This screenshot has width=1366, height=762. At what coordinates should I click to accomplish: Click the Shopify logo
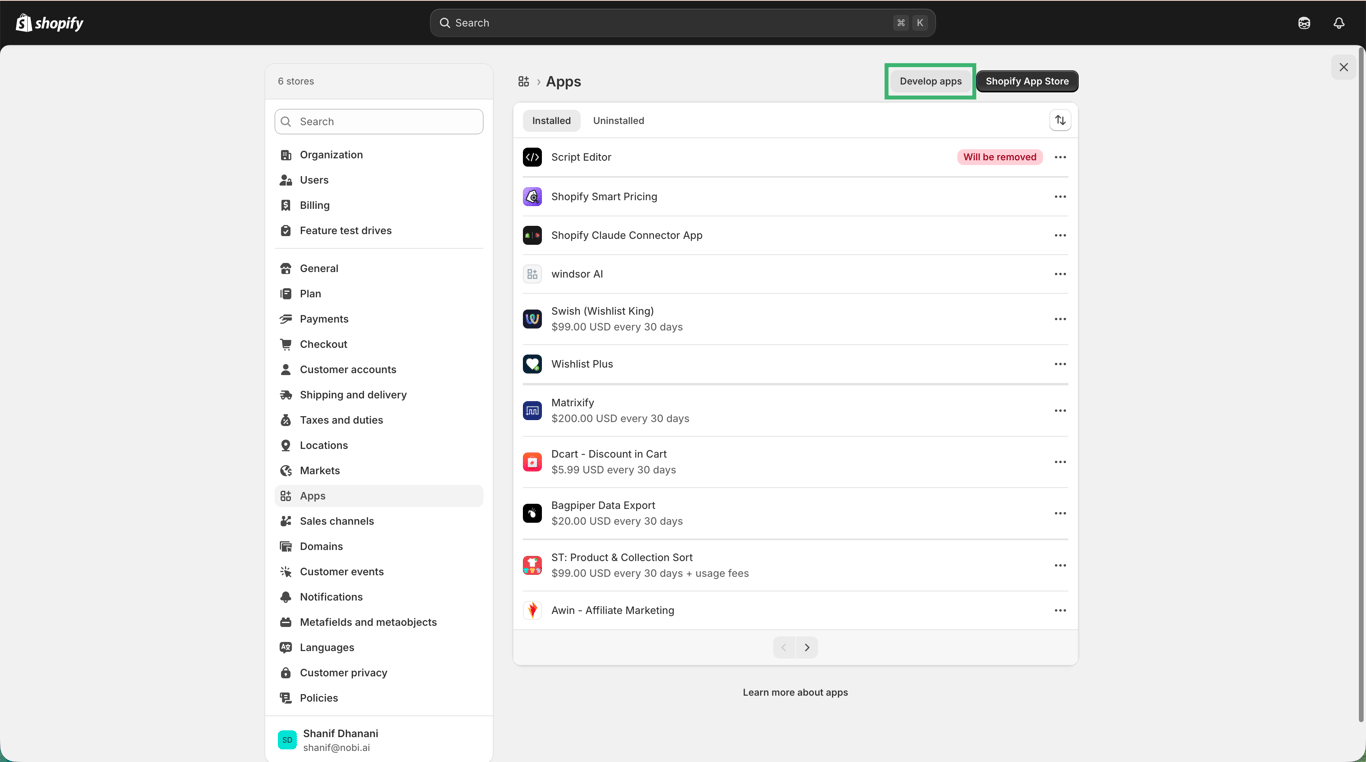[x=50, y=23]
